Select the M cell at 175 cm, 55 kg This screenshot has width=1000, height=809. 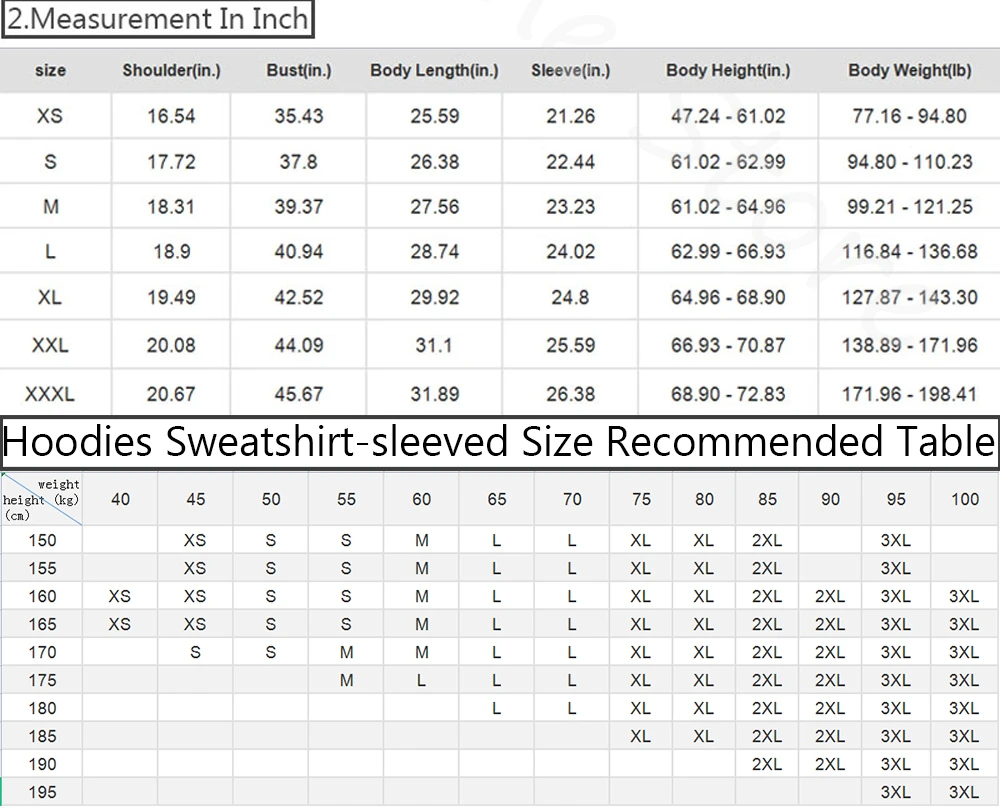click(x=346, y=681)
